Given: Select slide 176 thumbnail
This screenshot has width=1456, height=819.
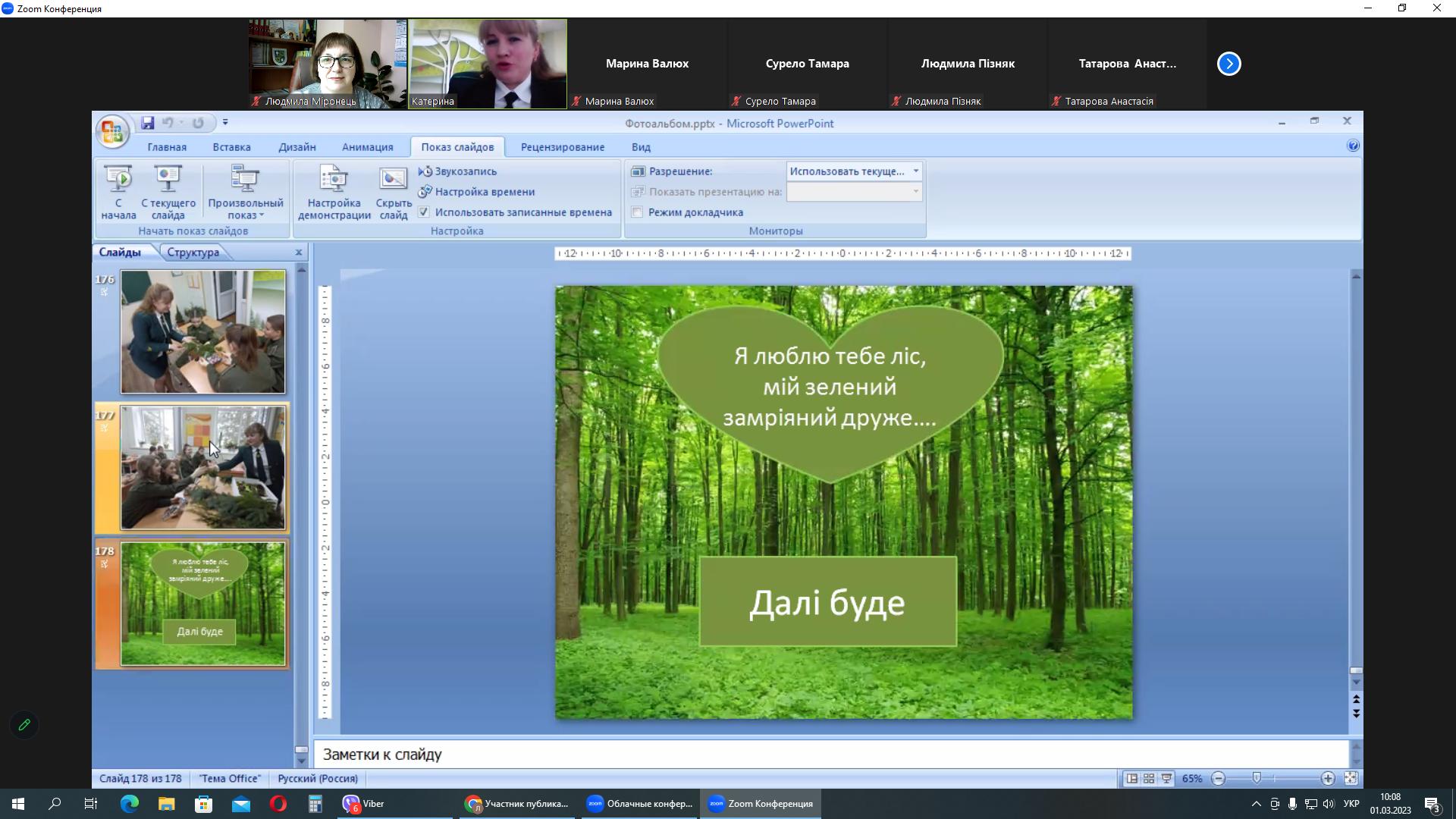Looking at the screenshot, I should 202,332.
